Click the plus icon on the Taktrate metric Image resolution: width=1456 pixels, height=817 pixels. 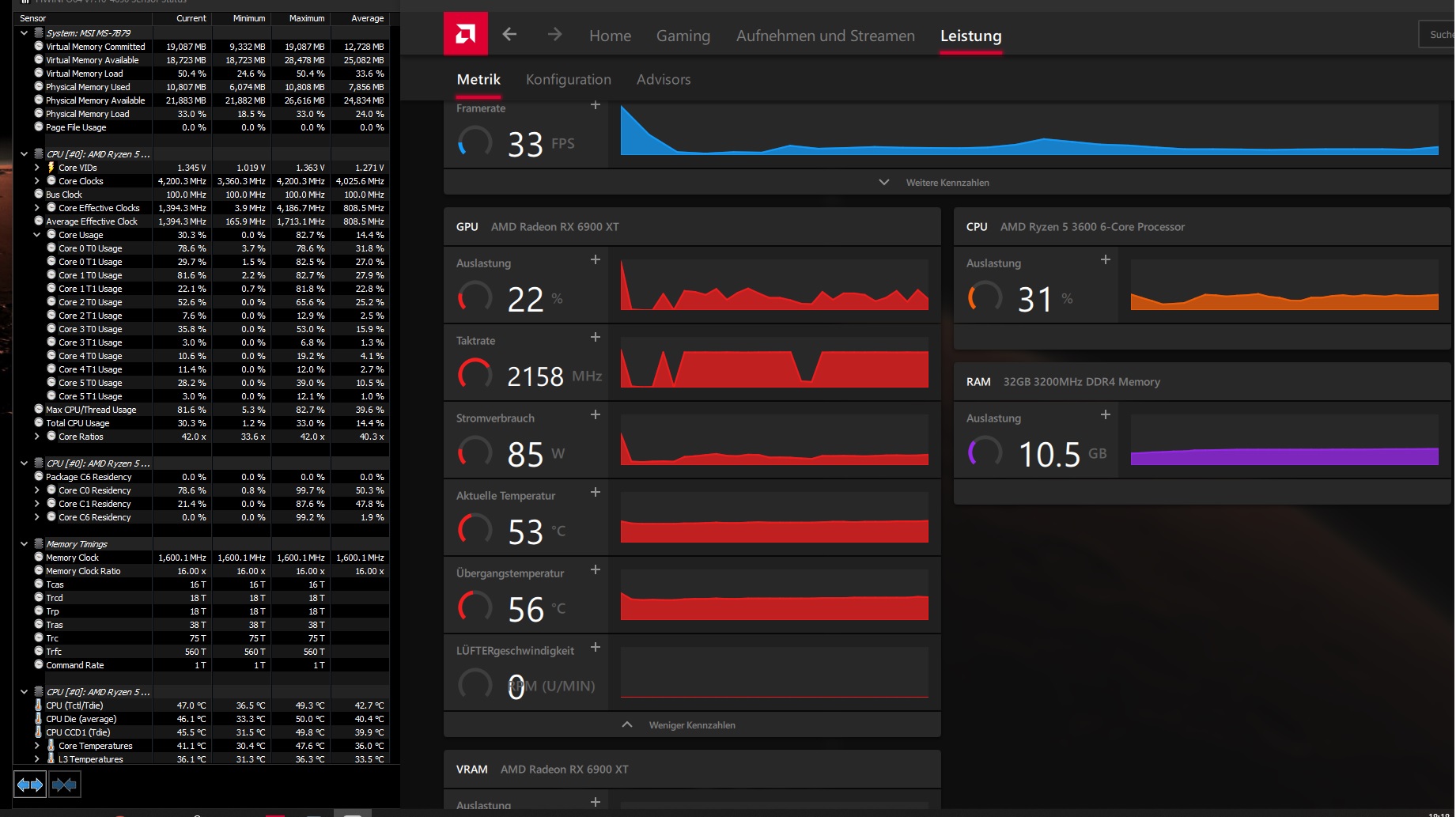pos(596,337)
